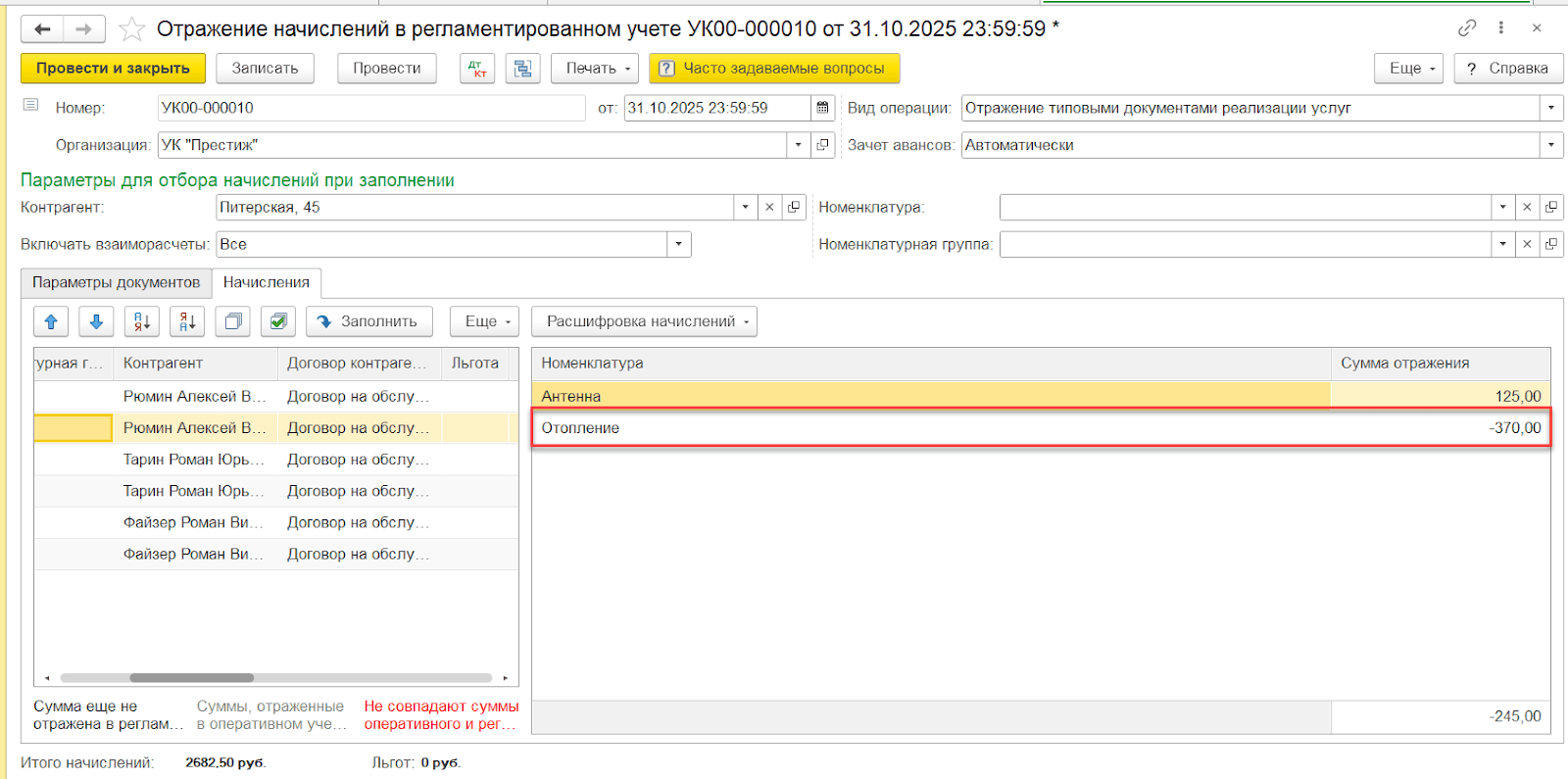Open the Печать menu
Viewport: 1568px width, 779px height.
(x=596, y=69)
